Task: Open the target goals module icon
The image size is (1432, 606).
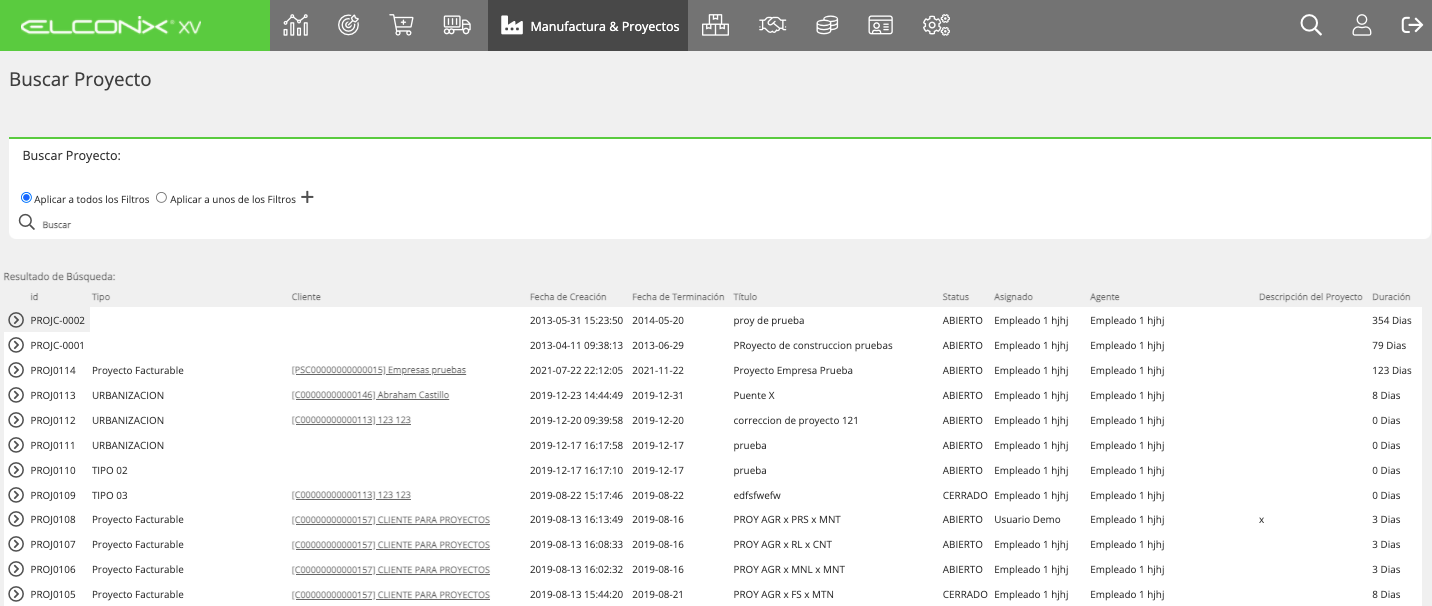Action: (x=348, y=25)
